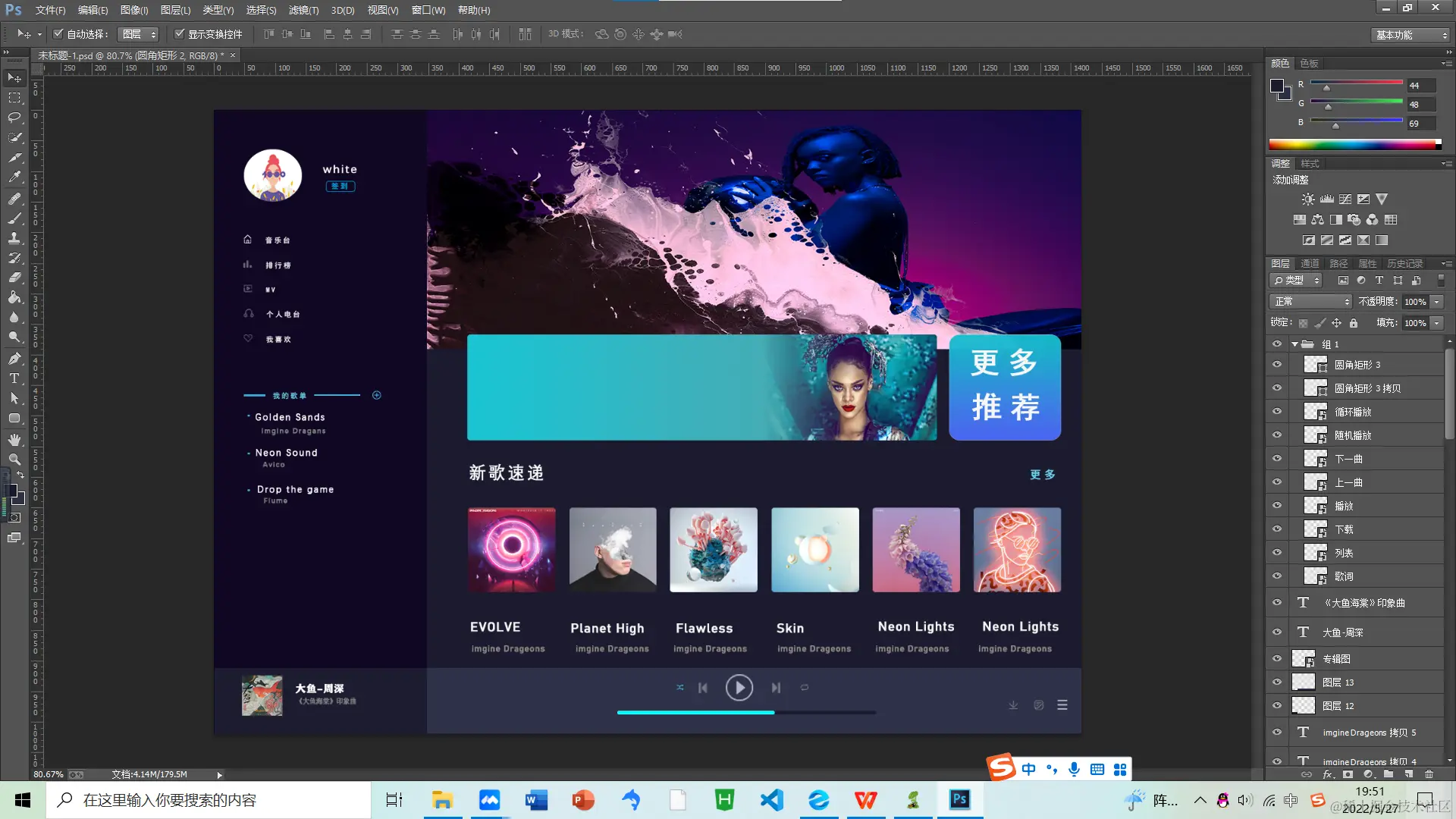Open the blend mode 正常 dropdown

coord(1312,302)
